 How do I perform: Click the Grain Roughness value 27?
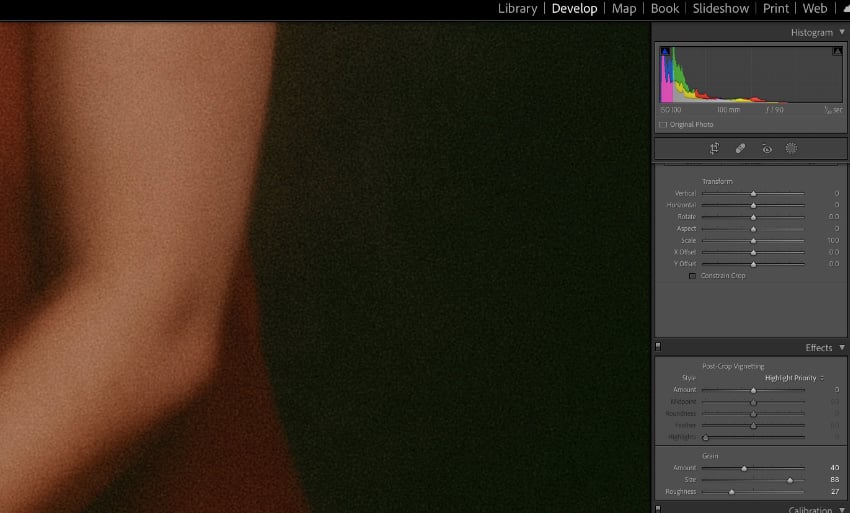click(x=835, y=491)
